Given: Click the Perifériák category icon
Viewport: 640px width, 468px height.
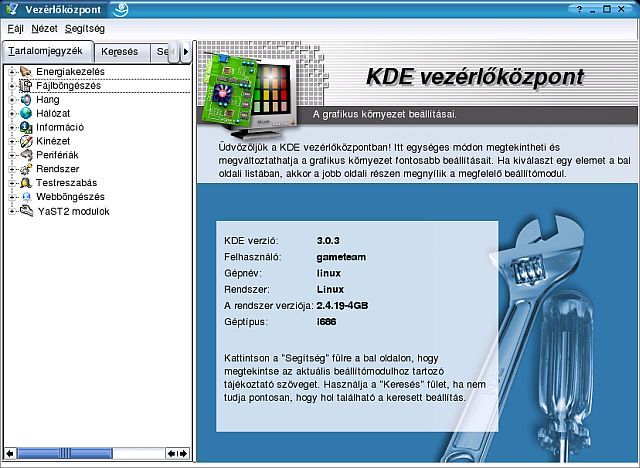Looking at the screenshot, I should [26, 155].
